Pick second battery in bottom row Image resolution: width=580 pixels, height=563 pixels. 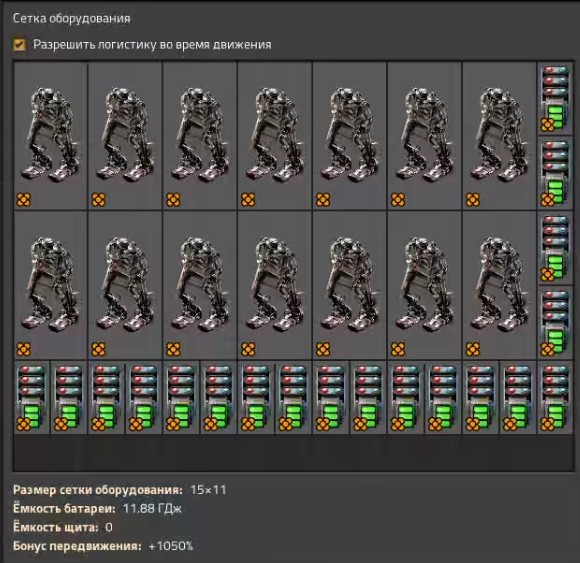click(69, 397)
